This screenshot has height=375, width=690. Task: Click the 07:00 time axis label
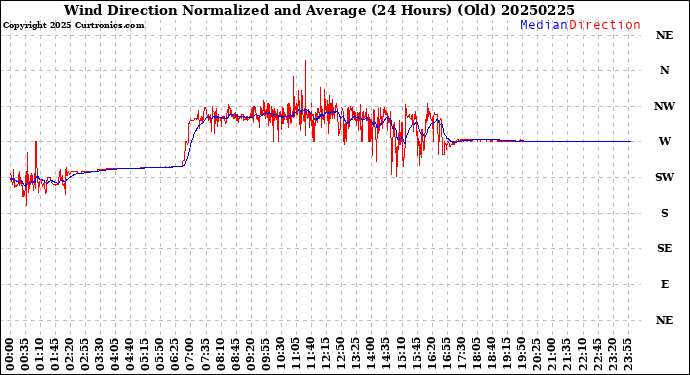pyautogui.click(x=190, y=354)
